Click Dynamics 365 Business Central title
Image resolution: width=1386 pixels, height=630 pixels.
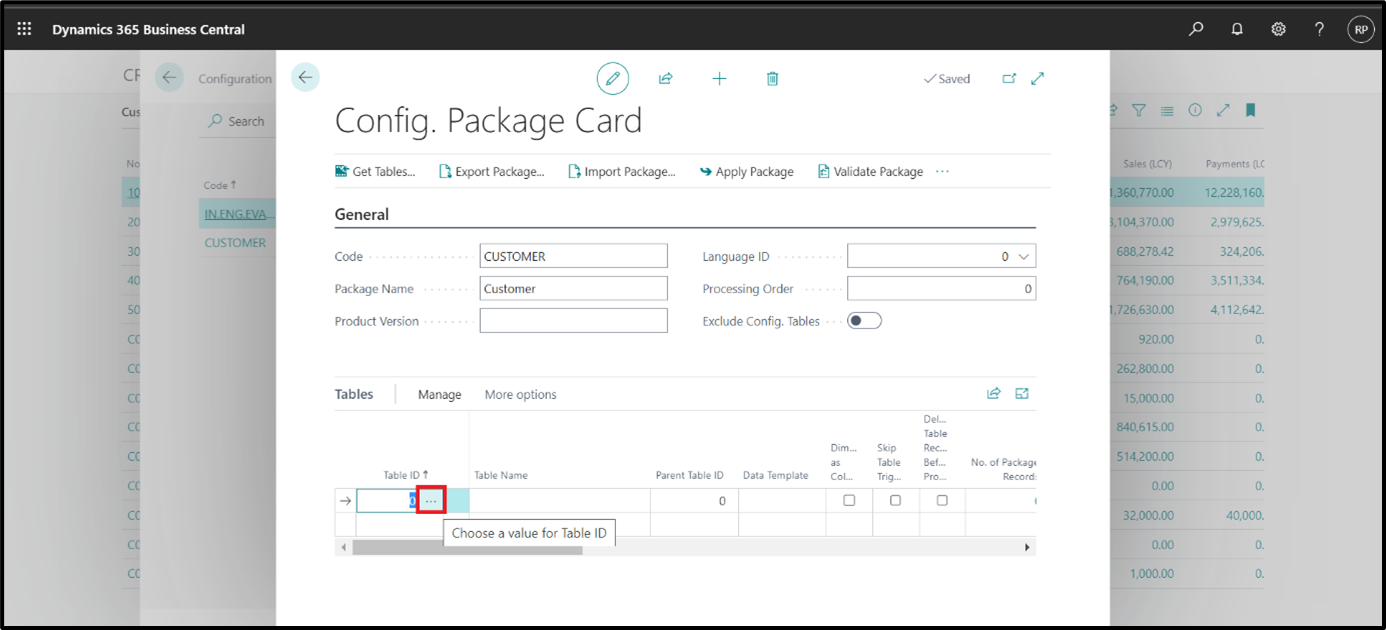click(148, 29)
